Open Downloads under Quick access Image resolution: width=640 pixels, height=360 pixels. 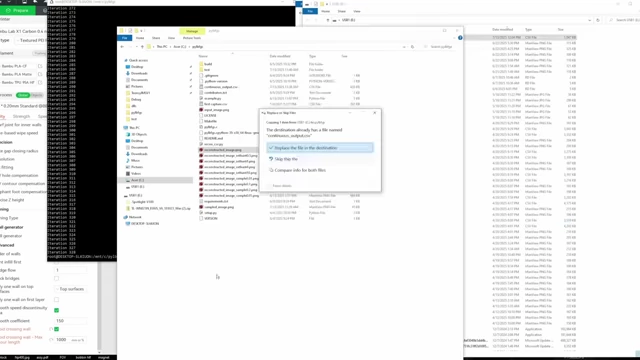point(139,73)
